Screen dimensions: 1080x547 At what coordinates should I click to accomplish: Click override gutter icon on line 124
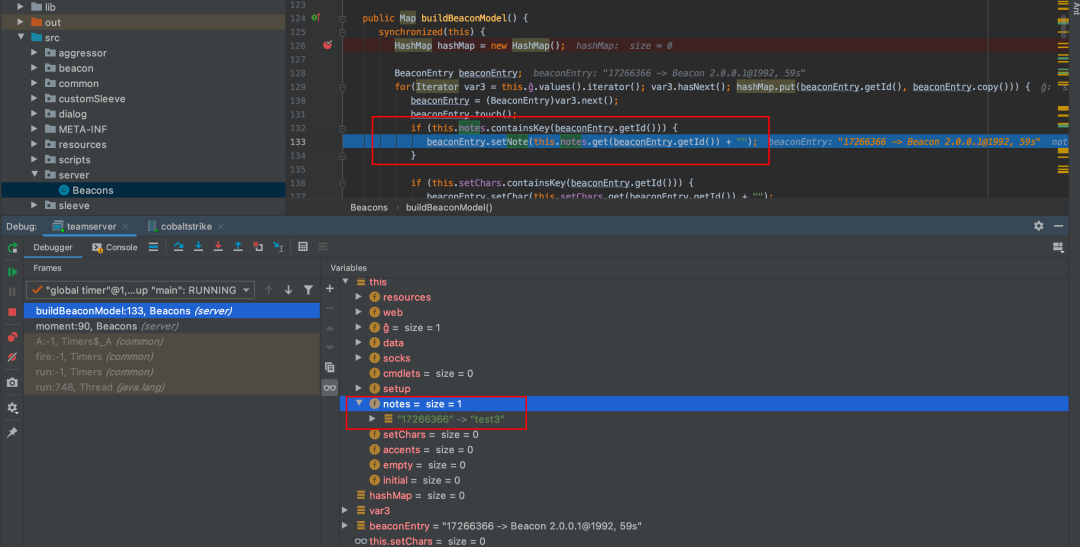(315, 18)
